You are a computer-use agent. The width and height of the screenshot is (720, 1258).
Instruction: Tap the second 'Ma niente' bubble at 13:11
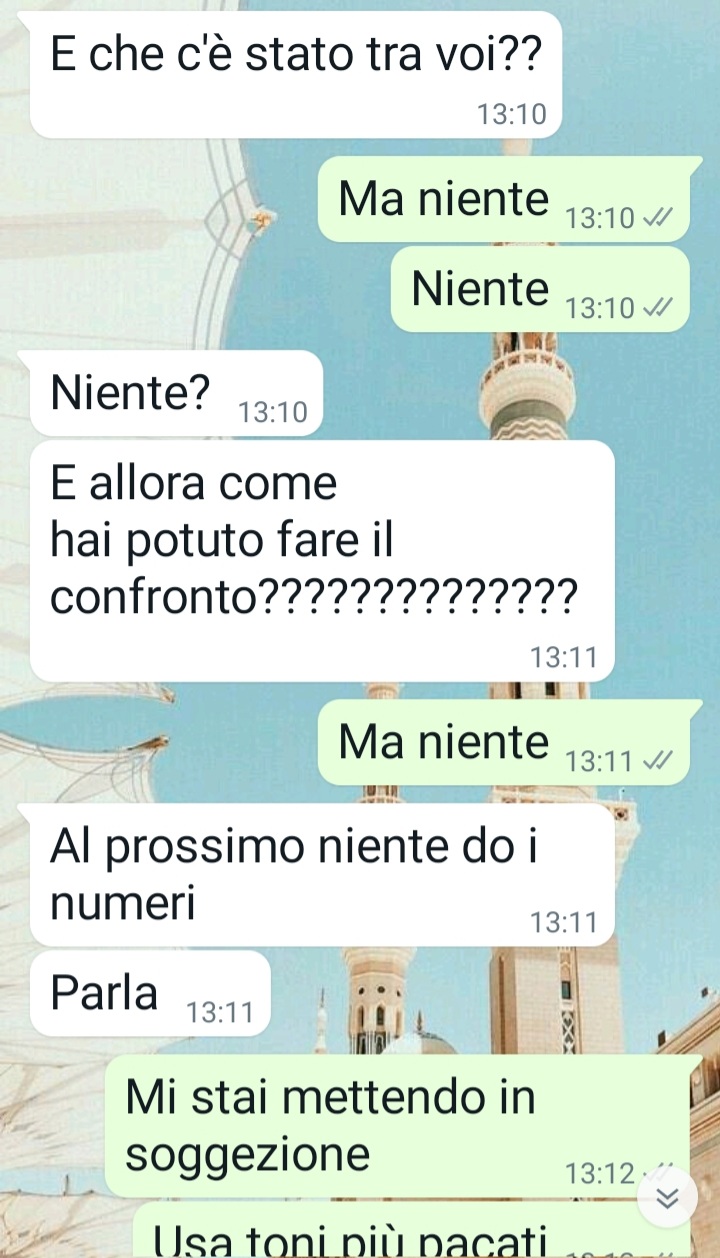click(504, 743)
